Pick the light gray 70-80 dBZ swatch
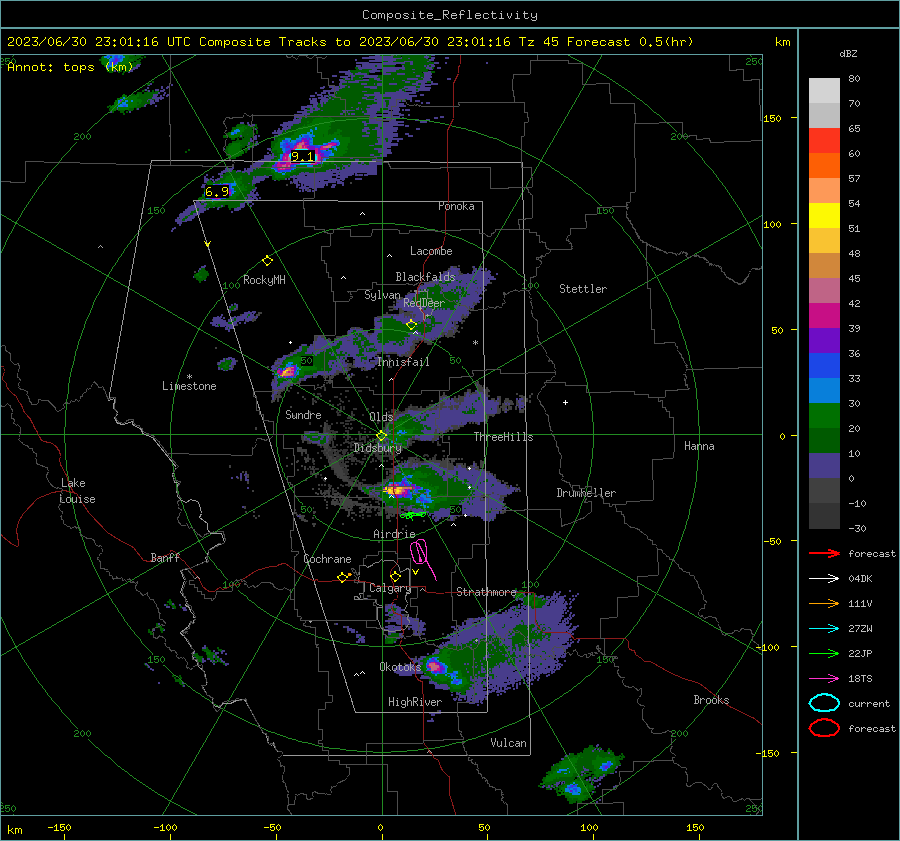900x841 pixels. [824, 91]
